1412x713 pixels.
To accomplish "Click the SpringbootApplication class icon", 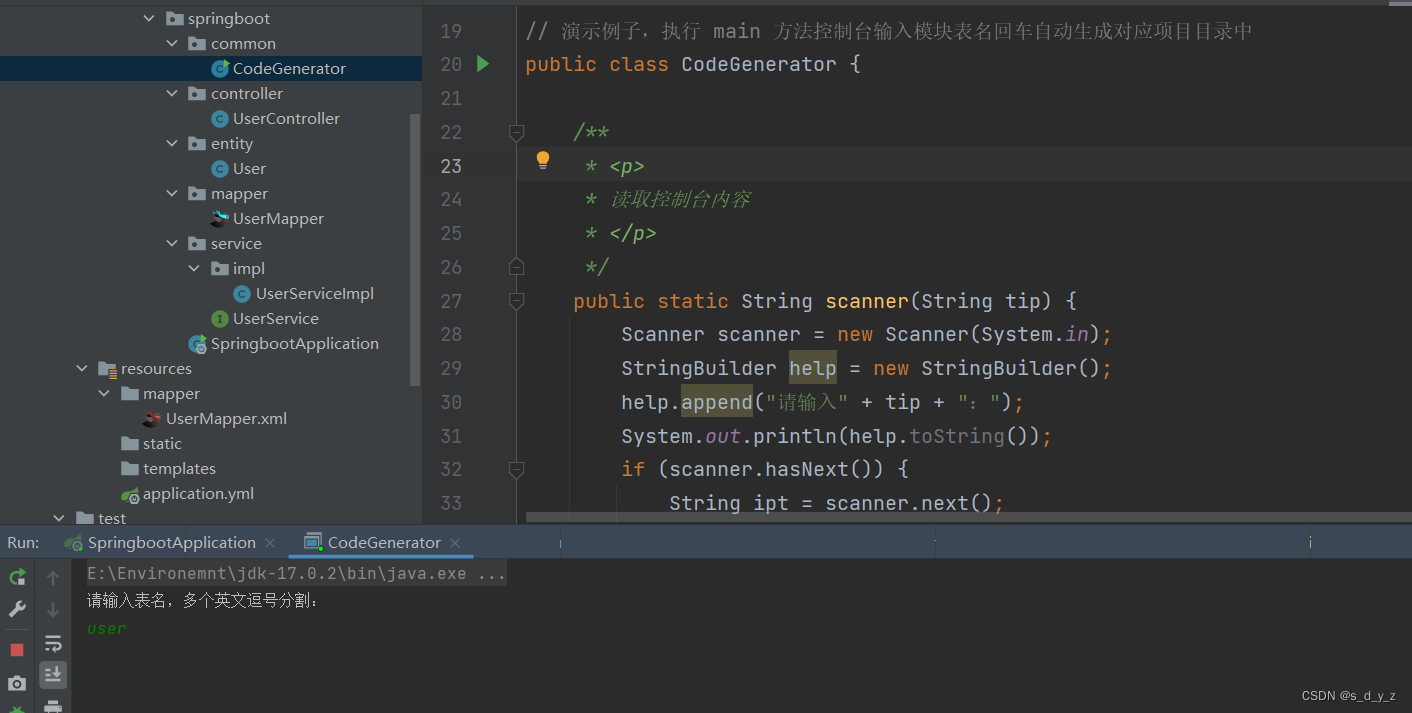I will pos(198,343).
